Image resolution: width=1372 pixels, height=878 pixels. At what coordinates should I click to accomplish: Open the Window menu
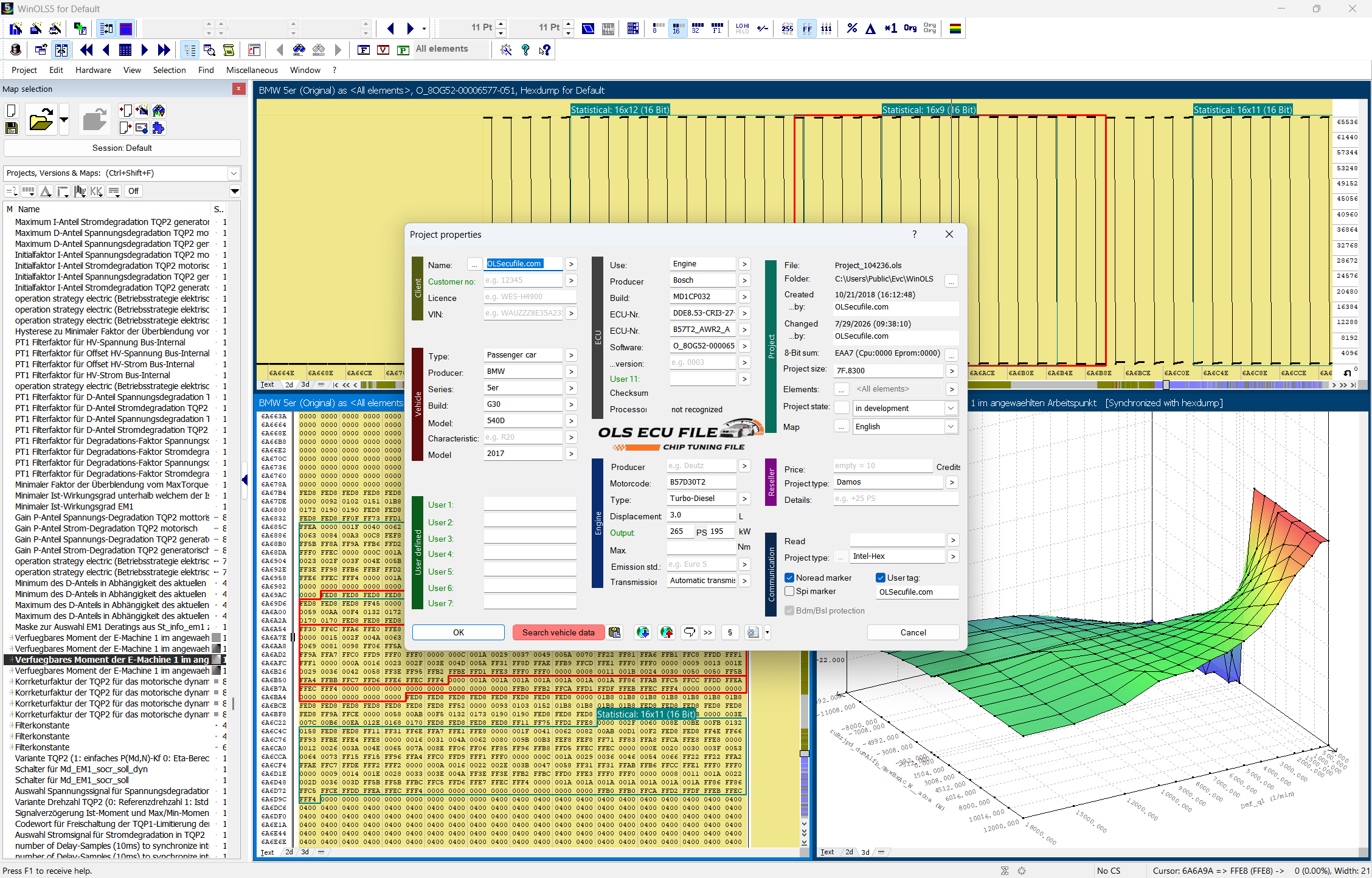pyautogui.click(x=305, y=70)
